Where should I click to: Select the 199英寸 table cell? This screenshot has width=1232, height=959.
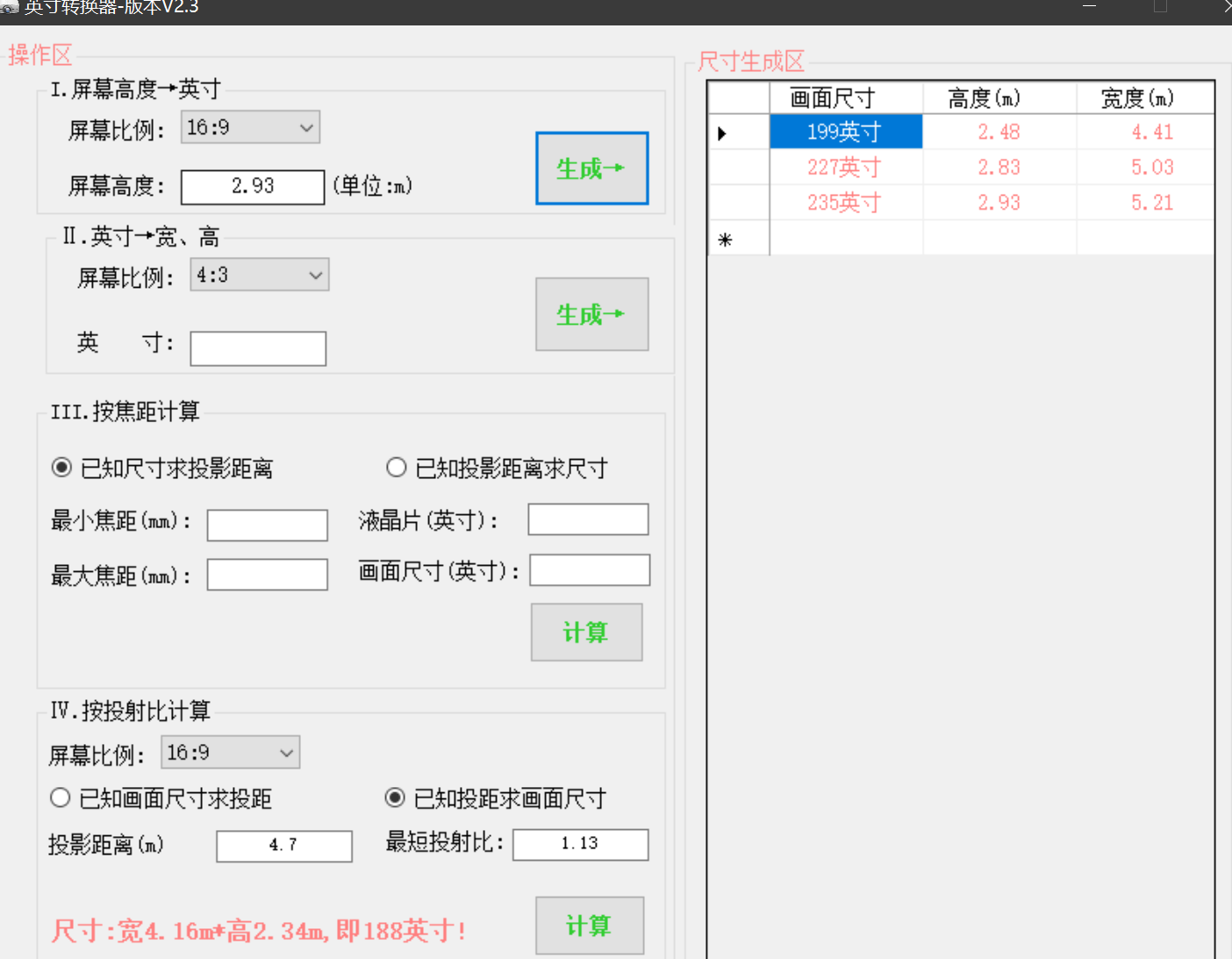[x=846, y=132]
